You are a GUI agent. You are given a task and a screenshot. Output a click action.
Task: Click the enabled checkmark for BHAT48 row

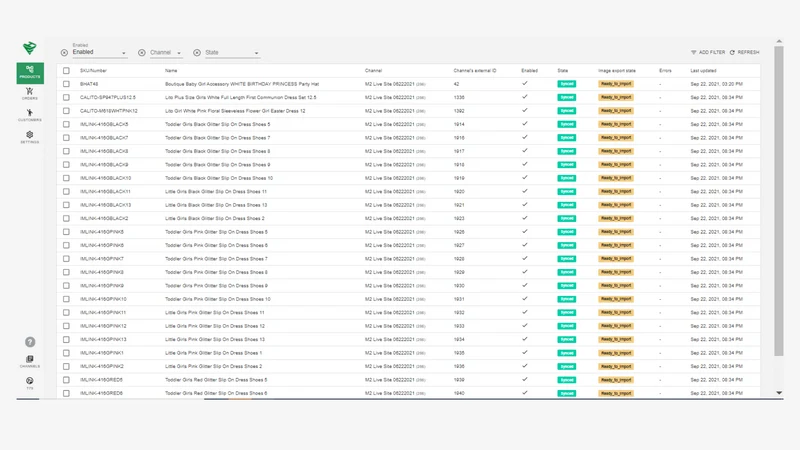pos(525,83)
